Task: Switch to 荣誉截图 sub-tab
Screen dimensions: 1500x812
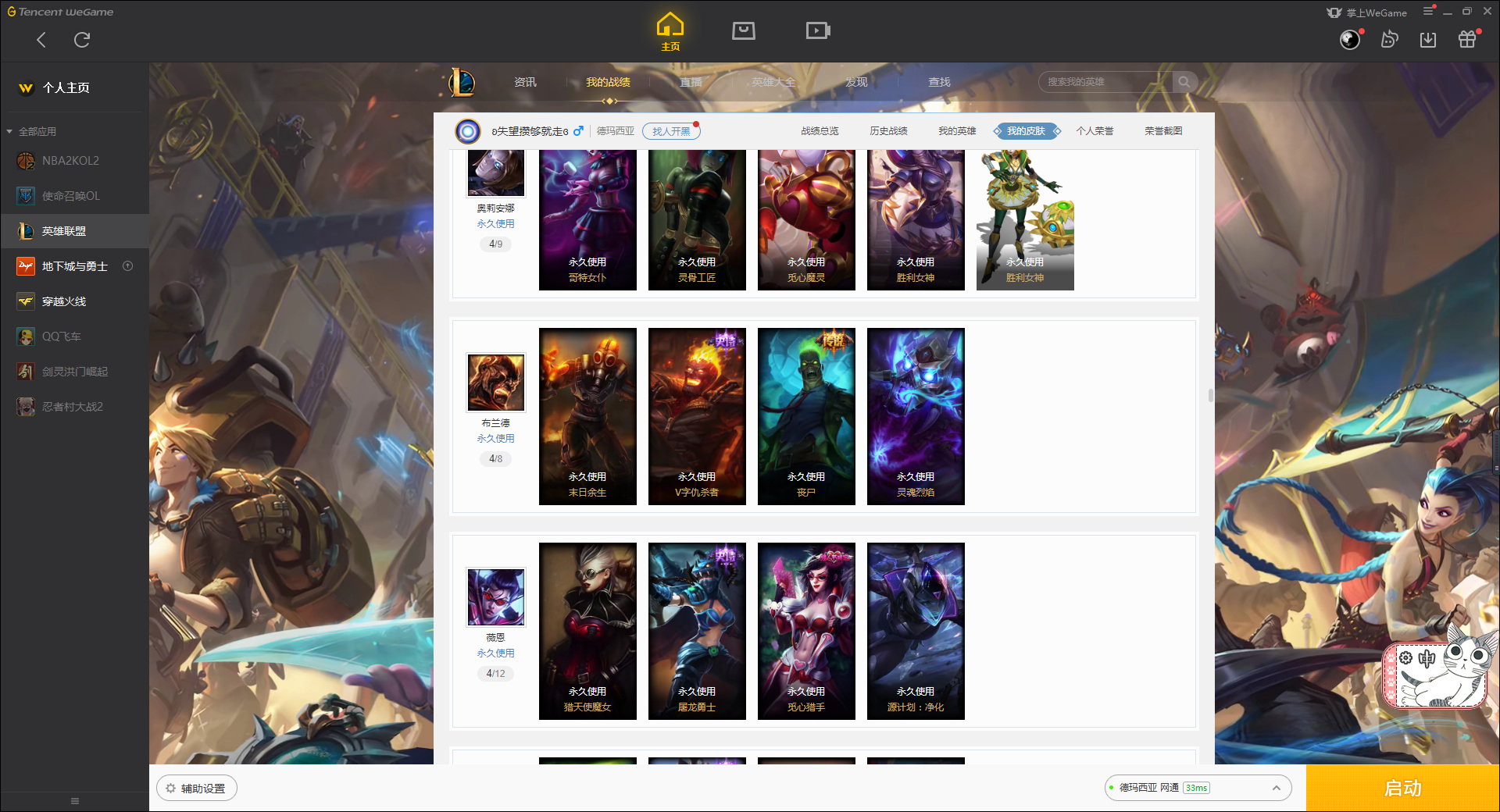Action: pos(1163,131)
